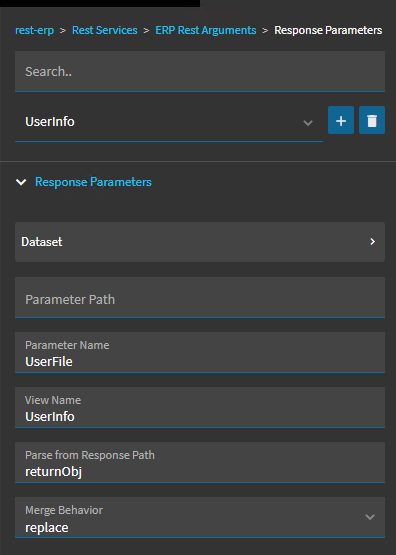Open ERP Rest Arguments breadcrumb link
The image size is (396, 555).
click(x=206, y=30)
